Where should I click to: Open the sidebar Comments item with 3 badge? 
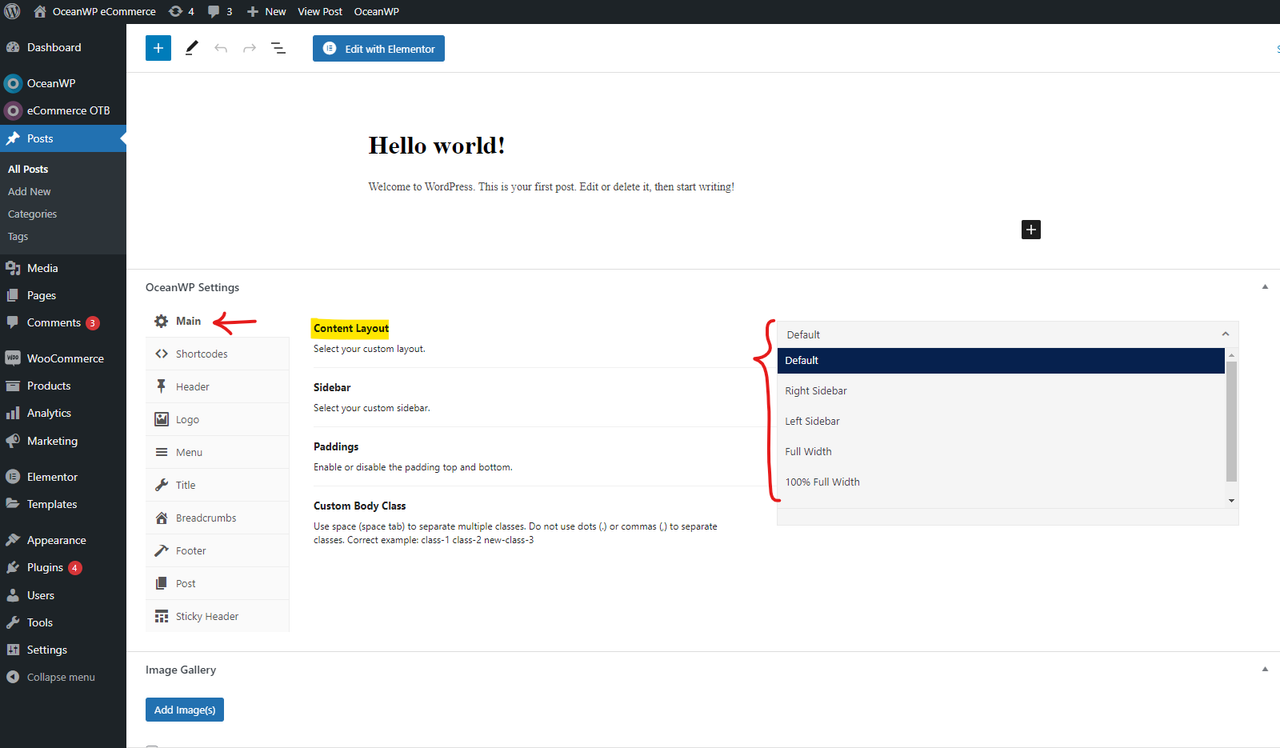pos(63,322)
